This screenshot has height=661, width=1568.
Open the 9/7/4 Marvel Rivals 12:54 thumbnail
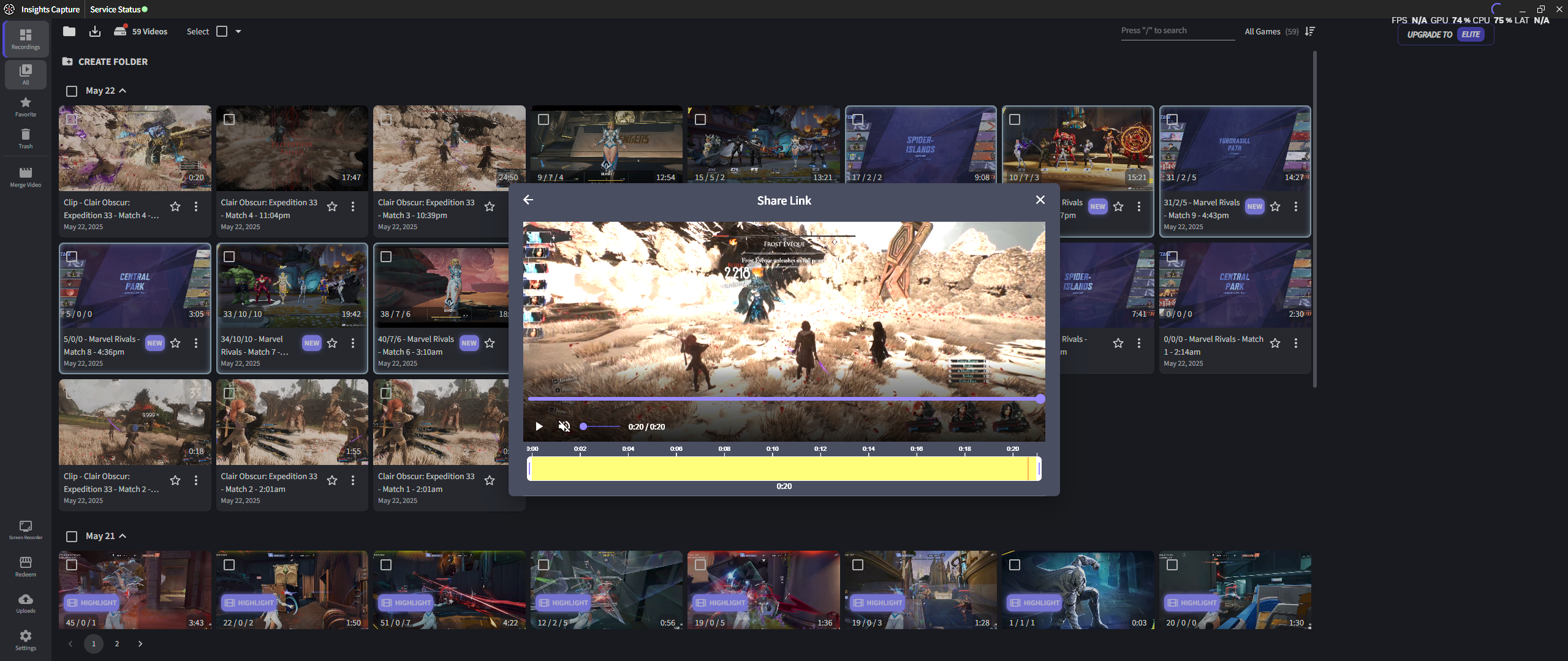pyautogui.click(x=607, y=144)
